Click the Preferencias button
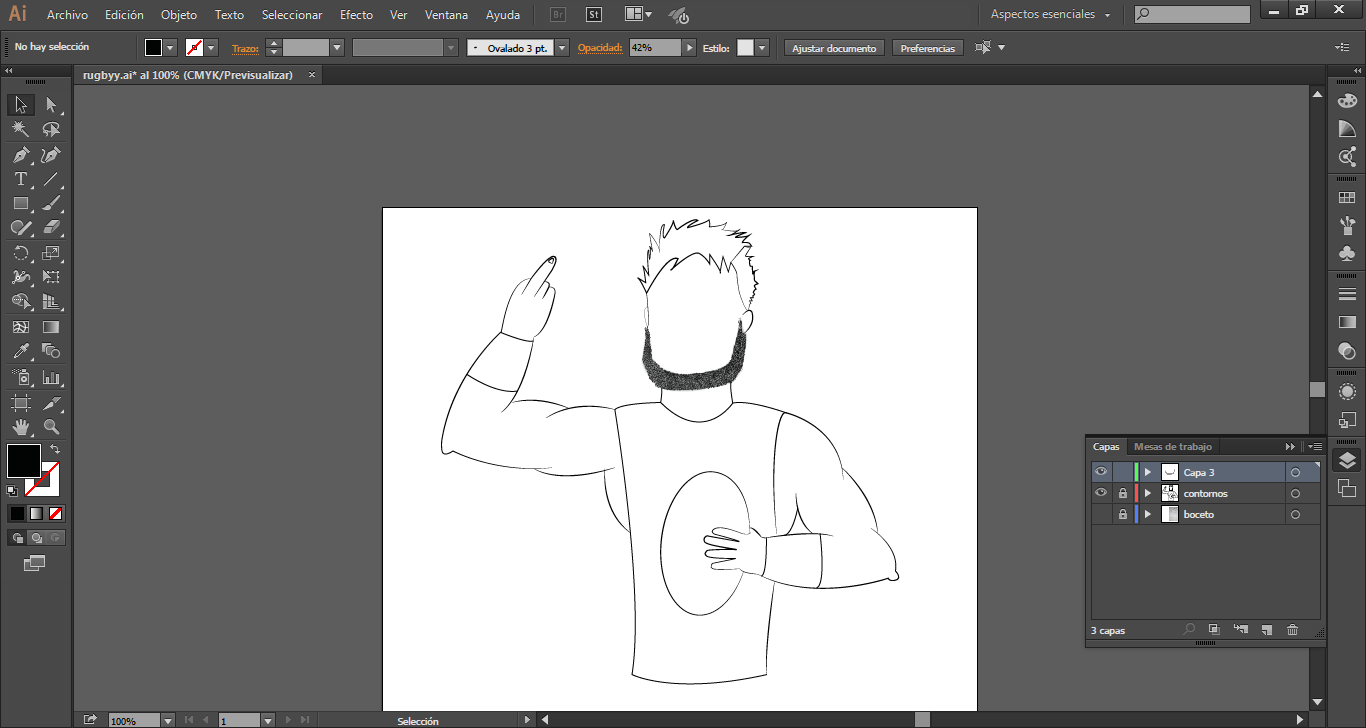The height and width of the screenshot is (728, 1366). (x=928, y=48)
